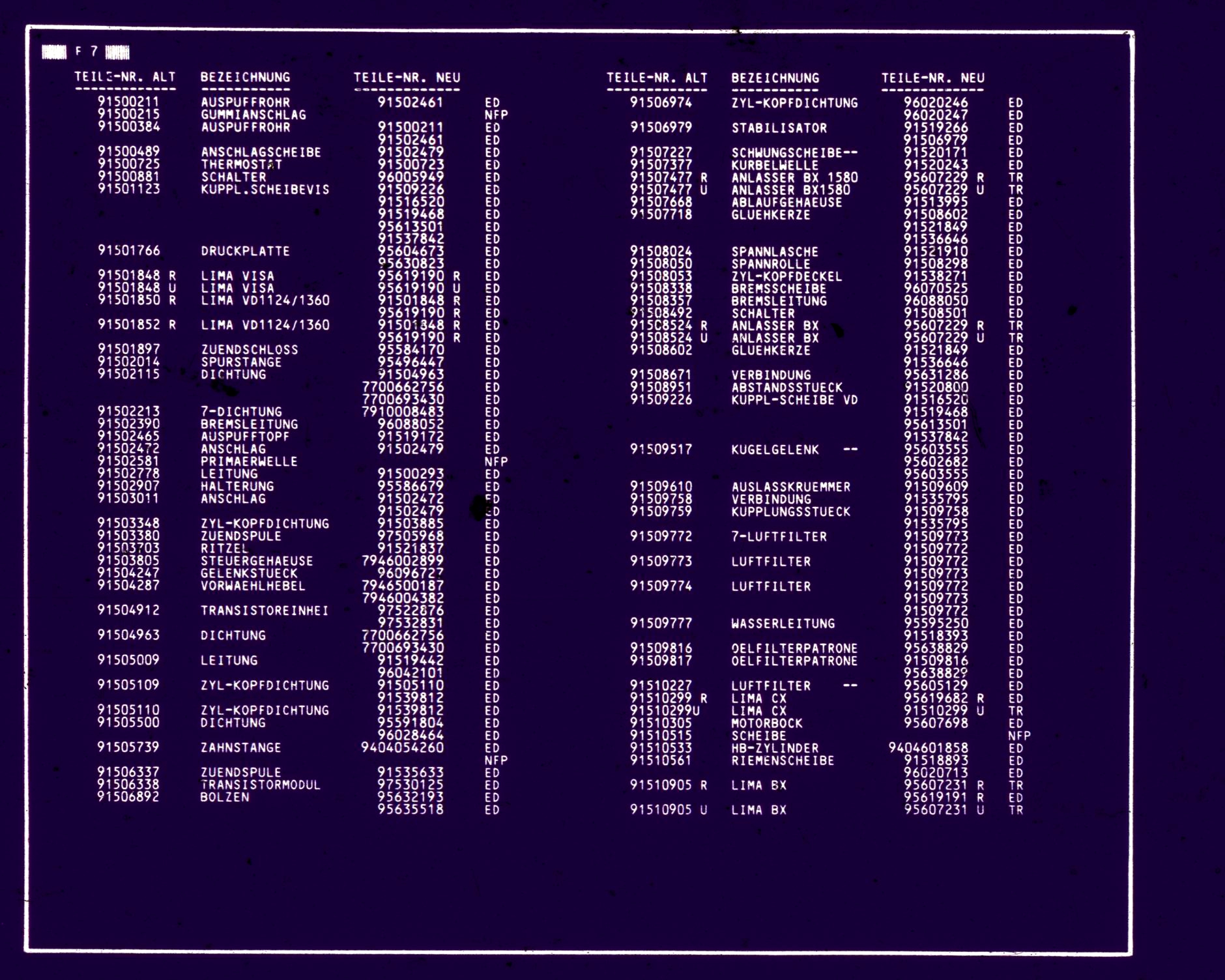The width and height of the screenshot is (1225, 980).
Task: Select old part number 91500215
Action: (x=128, y=114)
